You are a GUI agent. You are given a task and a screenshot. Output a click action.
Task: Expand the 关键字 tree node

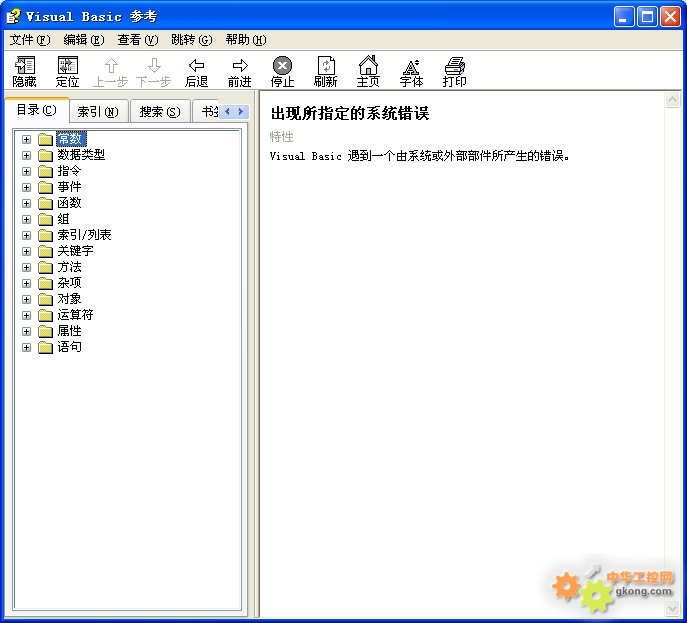(x=26, y=251)
